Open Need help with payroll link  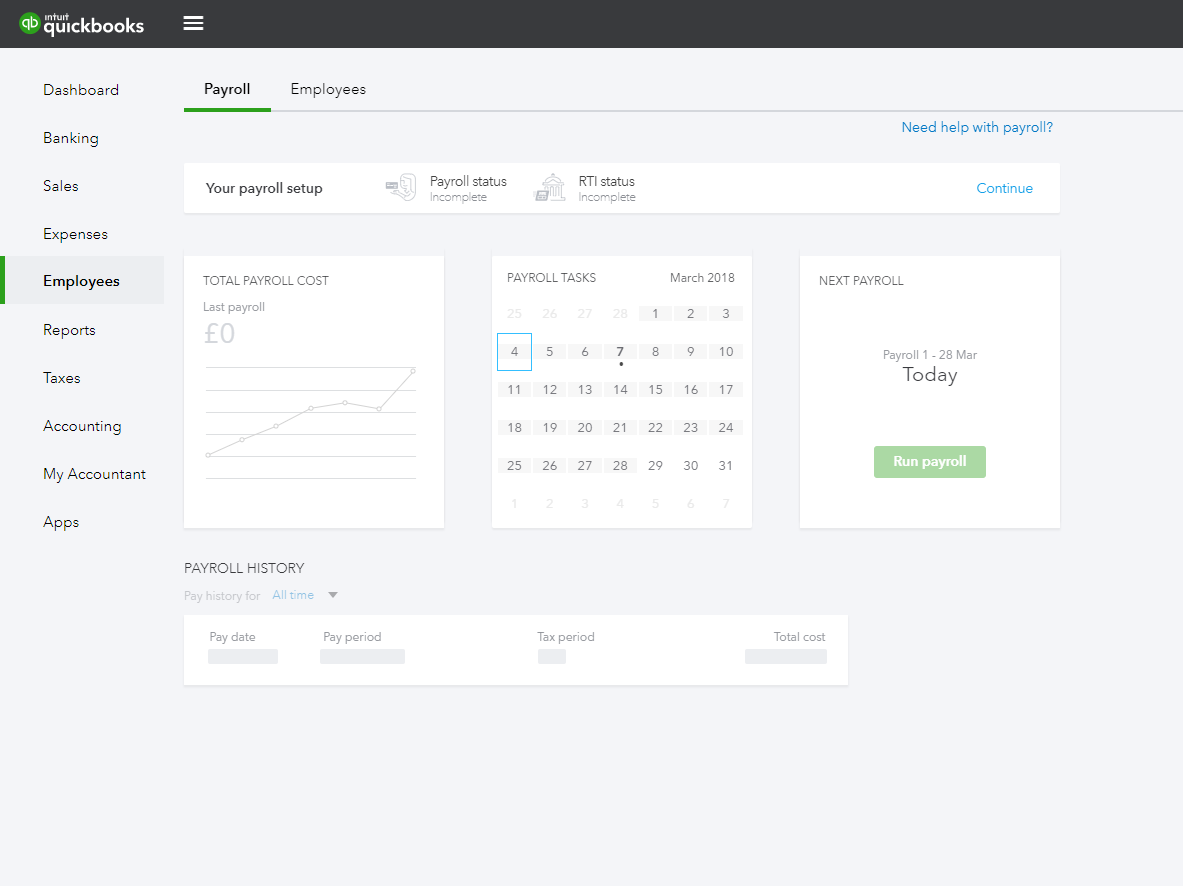click(x=976, y=127)
